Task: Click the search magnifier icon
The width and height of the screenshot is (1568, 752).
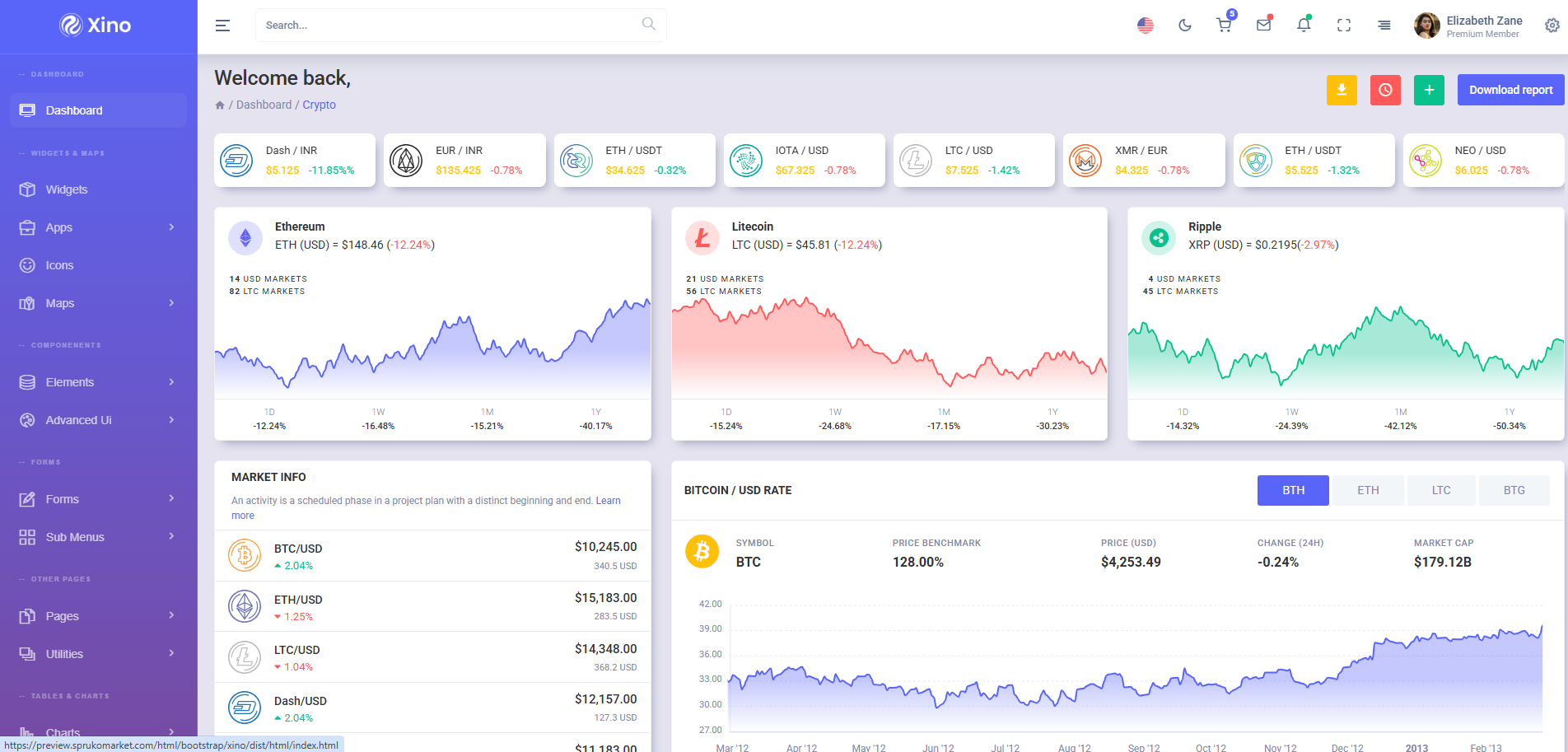Action: coord(649,24)
